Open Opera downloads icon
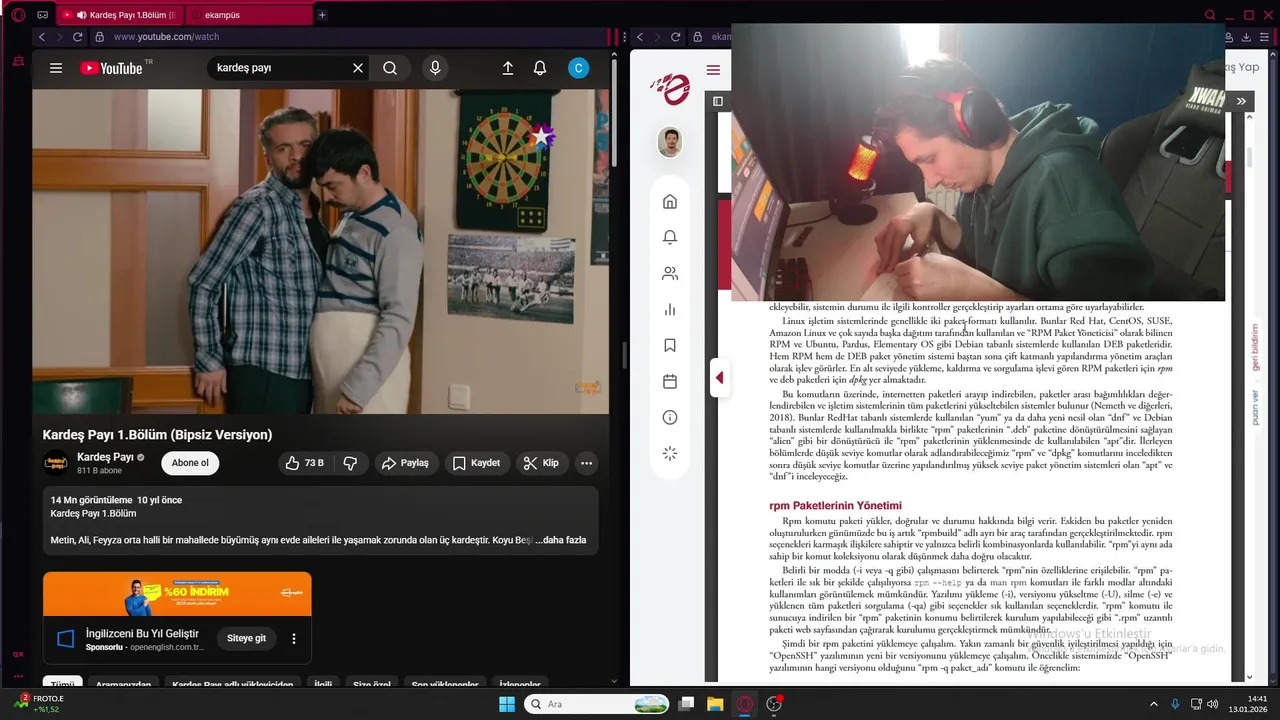 [1246, 37]
